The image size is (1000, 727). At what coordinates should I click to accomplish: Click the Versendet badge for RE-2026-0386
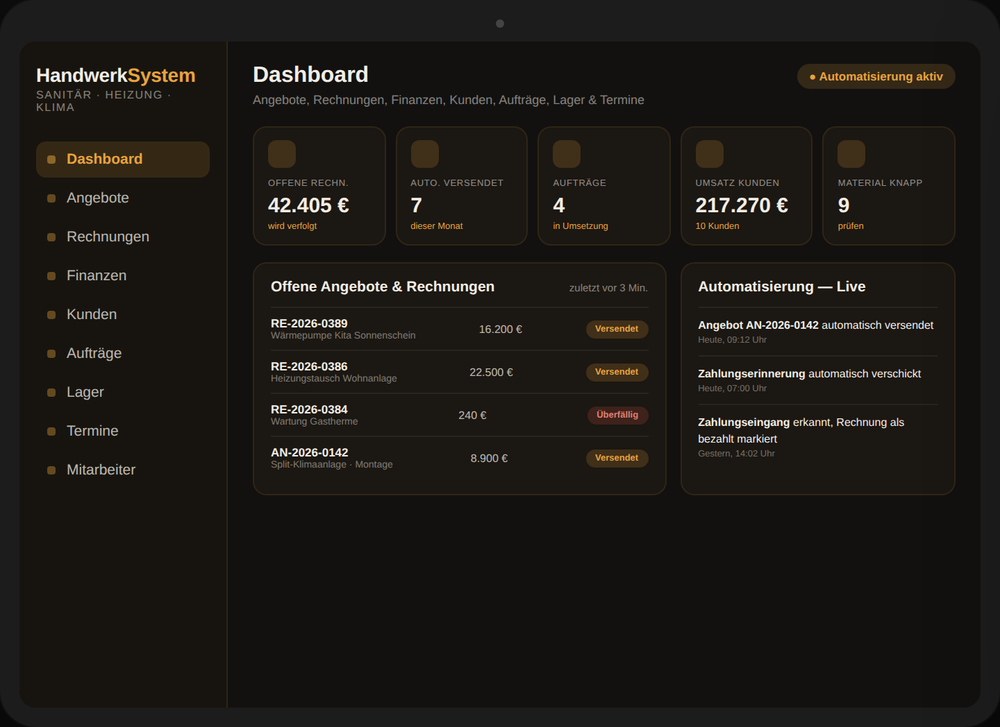click(x=617, y=372)
